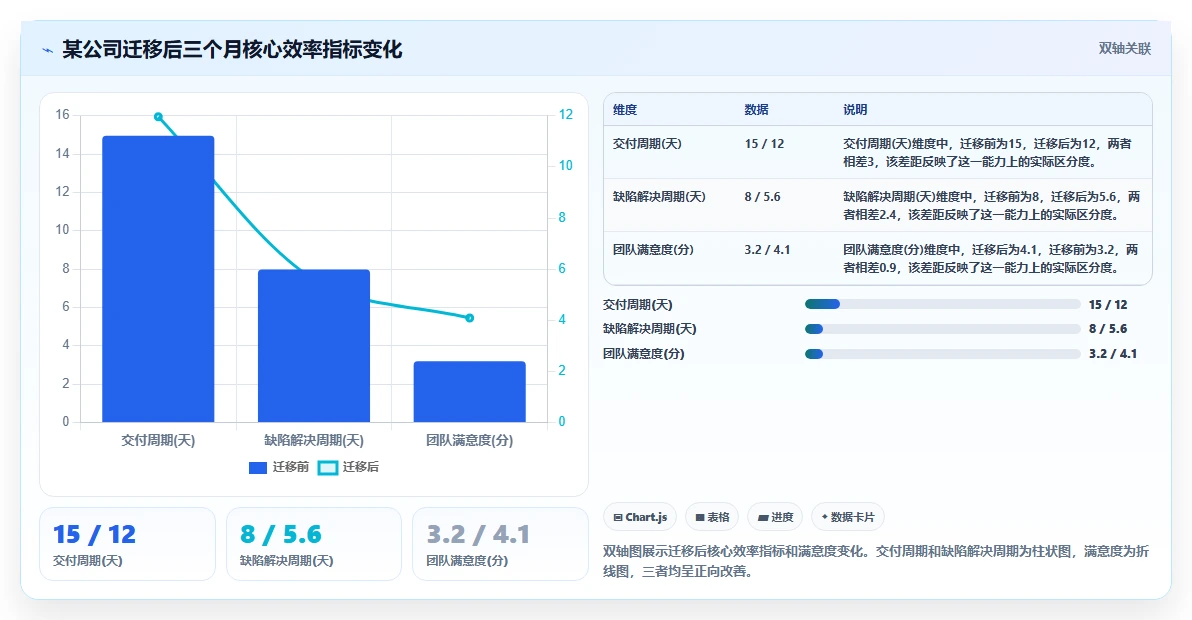1192x620 pixels.
Task: Click the 表格 tag chip
Action: point(712,517)
